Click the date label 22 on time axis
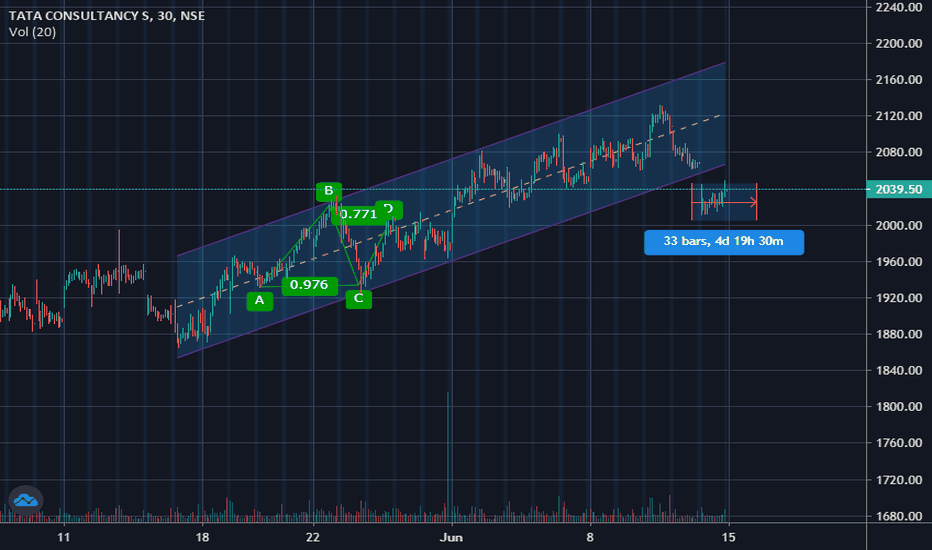932x550 pixels. (313, 538)
